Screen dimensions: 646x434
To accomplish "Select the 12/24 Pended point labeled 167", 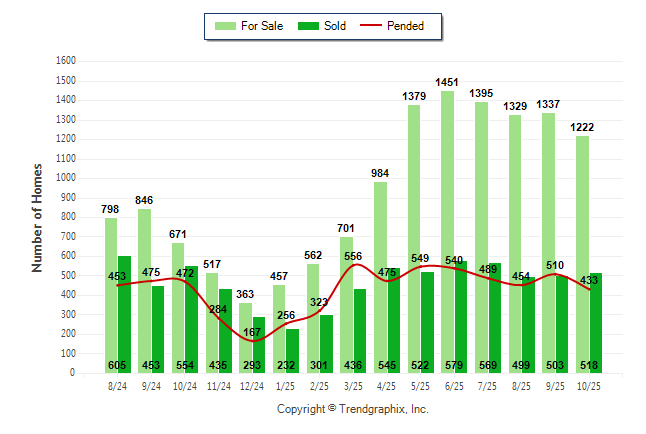I will 253,340.
